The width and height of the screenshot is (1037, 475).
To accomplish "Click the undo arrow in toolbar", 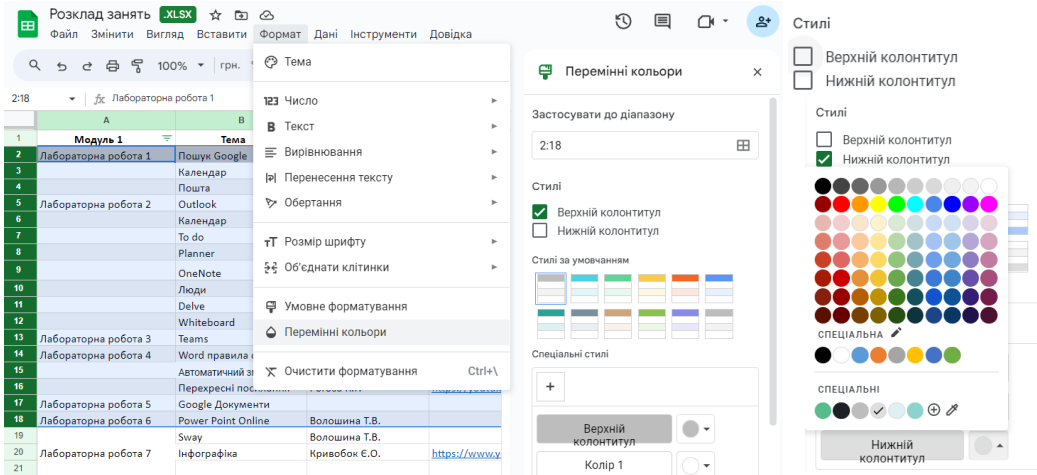I will [62, 66].
